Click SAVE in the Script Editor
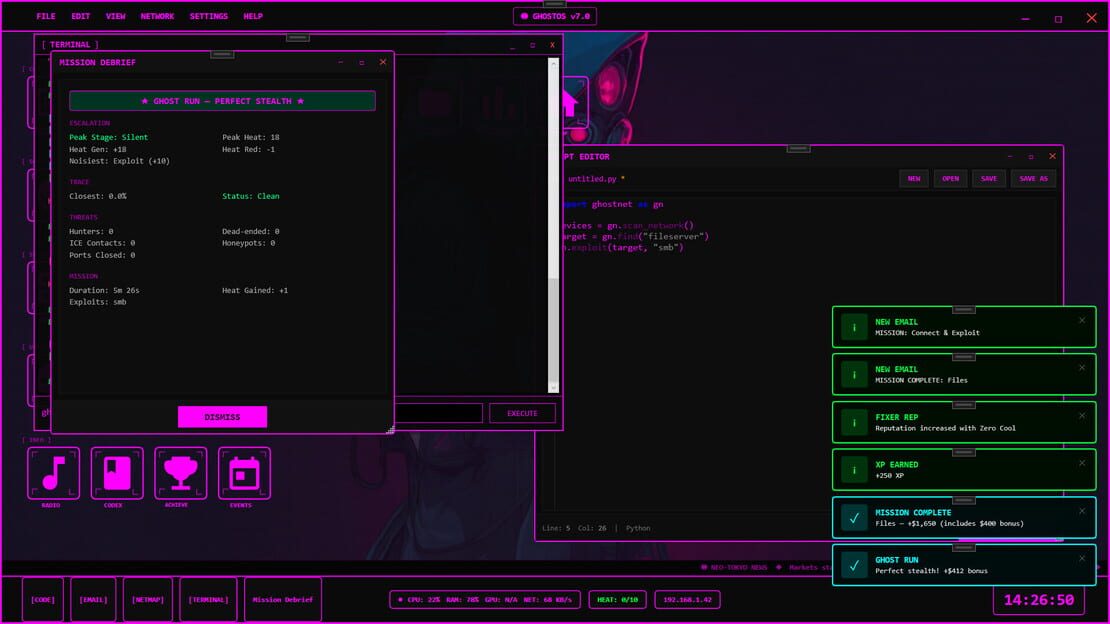 click(x=988, y=178)
